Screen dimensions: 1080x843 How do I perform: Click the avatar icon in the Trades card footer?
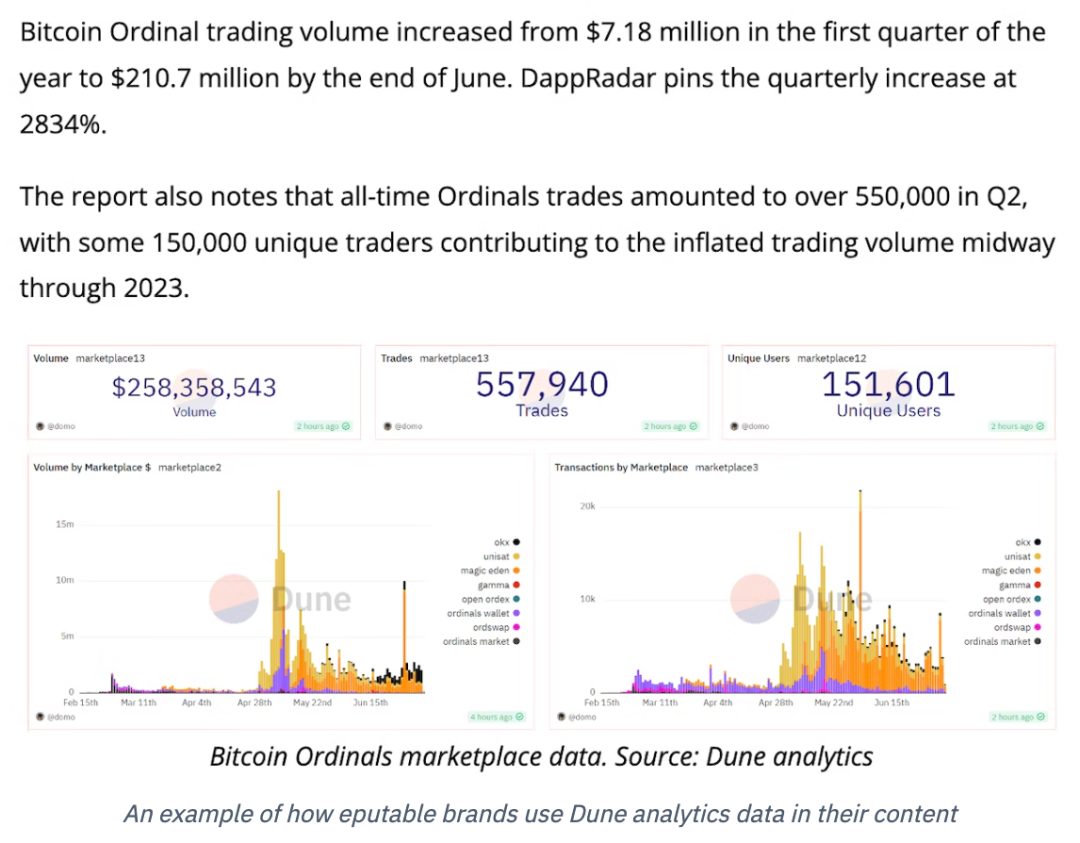[x=388, y=426]
